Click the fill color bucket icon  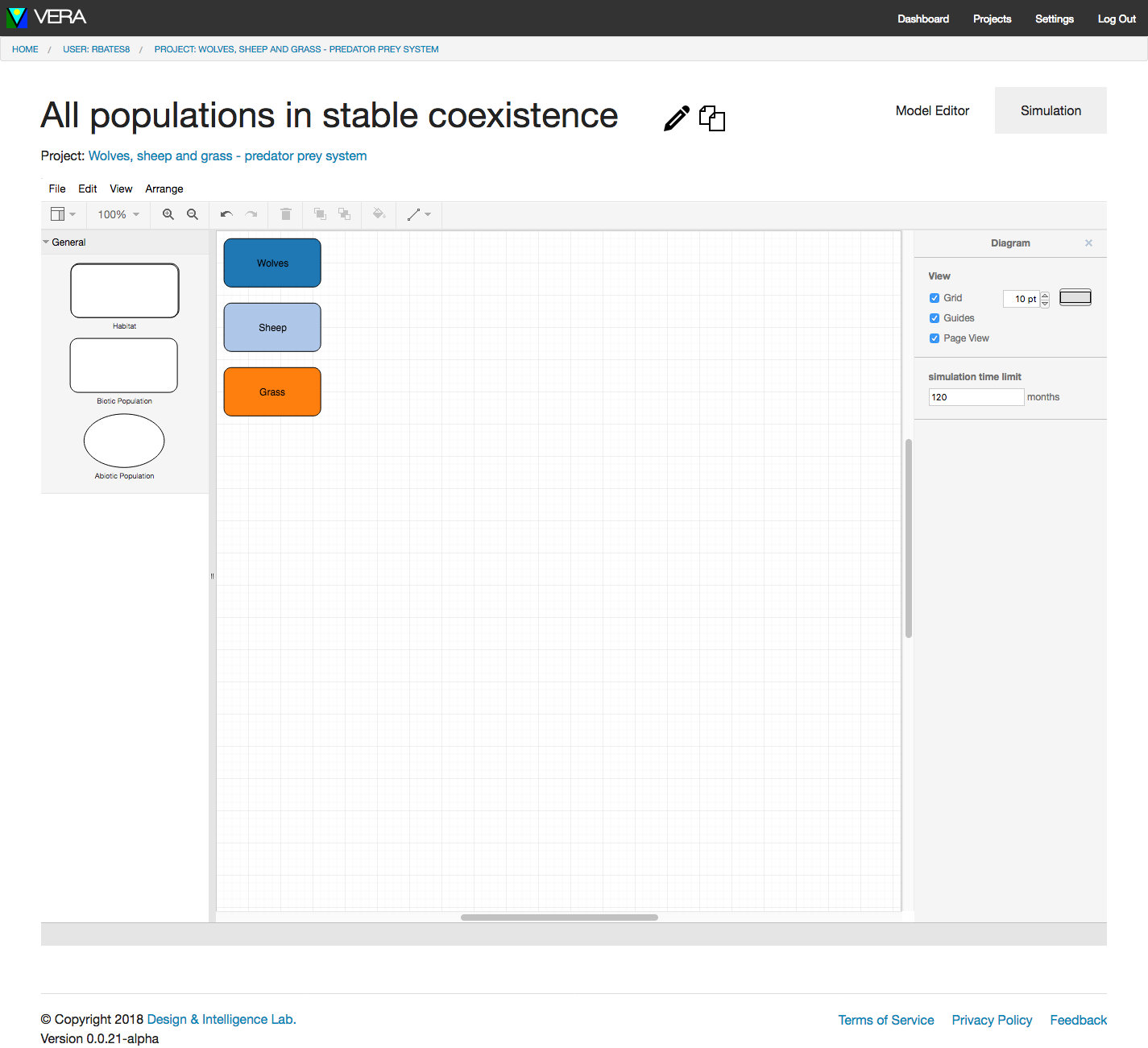379,214
